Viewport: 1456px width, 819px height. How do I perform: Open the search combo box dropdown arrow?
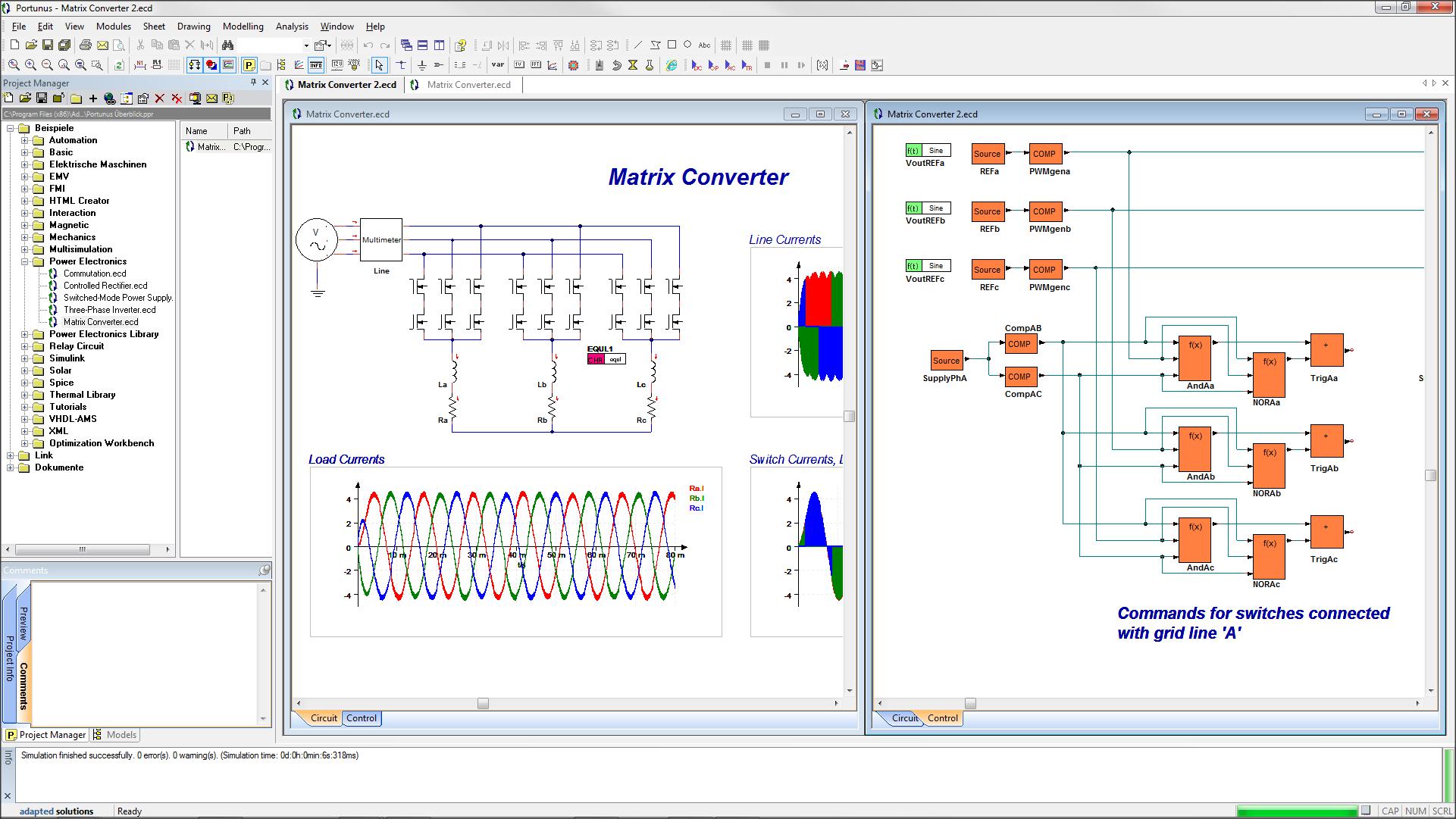306,45
